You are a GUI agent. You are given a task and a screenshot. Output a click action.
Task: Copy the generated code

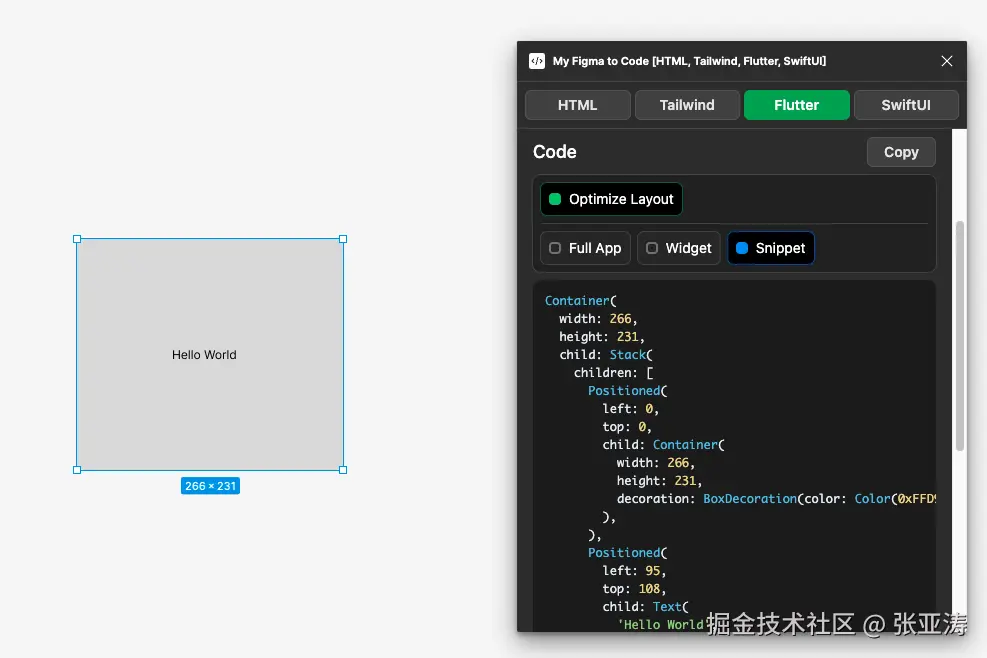[x=901, y=152]
